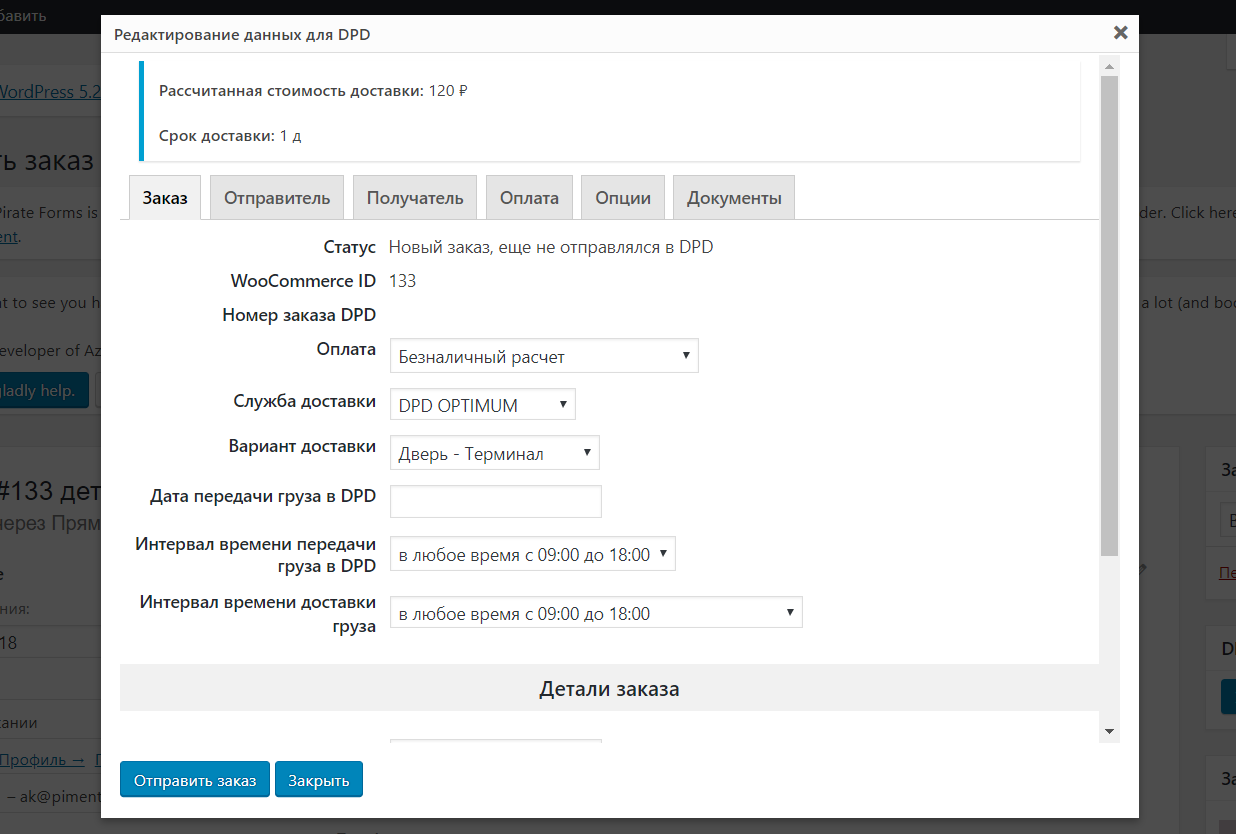Viewport: 1236px width, 834px height.
Task: Open the Отправитель tab
Action: point(277,197)
